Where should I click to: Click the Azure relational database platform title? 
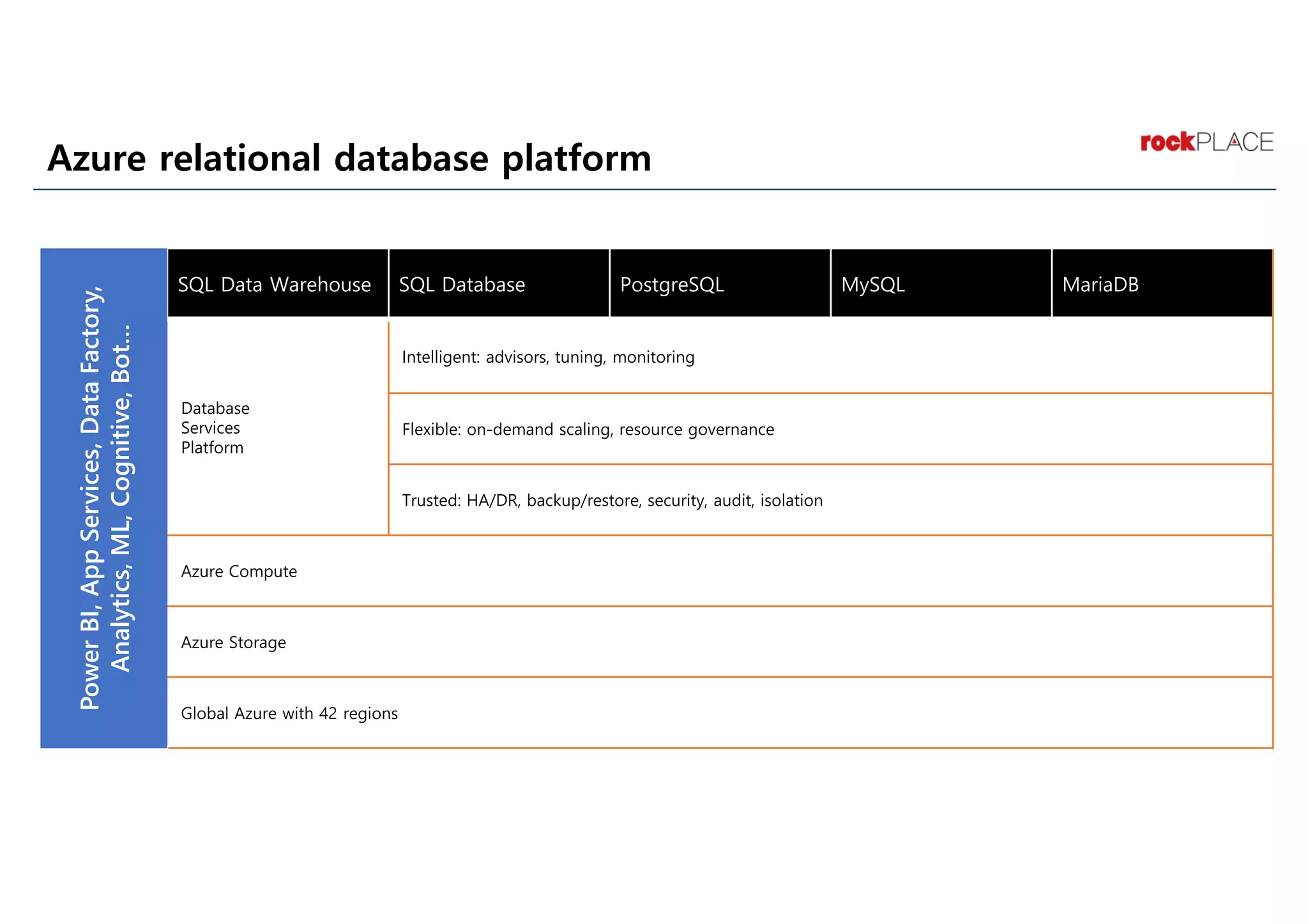tap(349, 158)
